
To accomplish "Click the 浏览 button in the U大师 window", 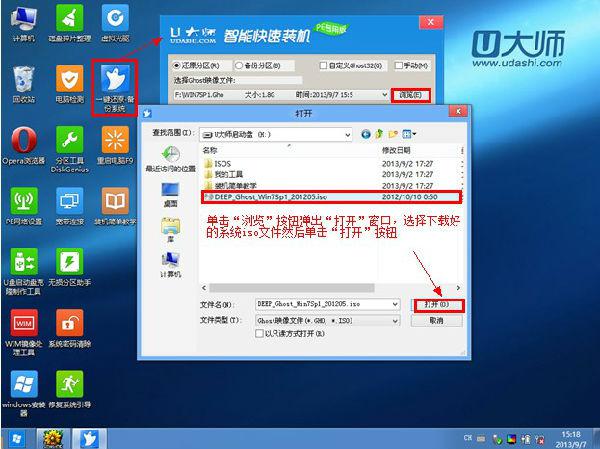I will [x=411, y=95].
